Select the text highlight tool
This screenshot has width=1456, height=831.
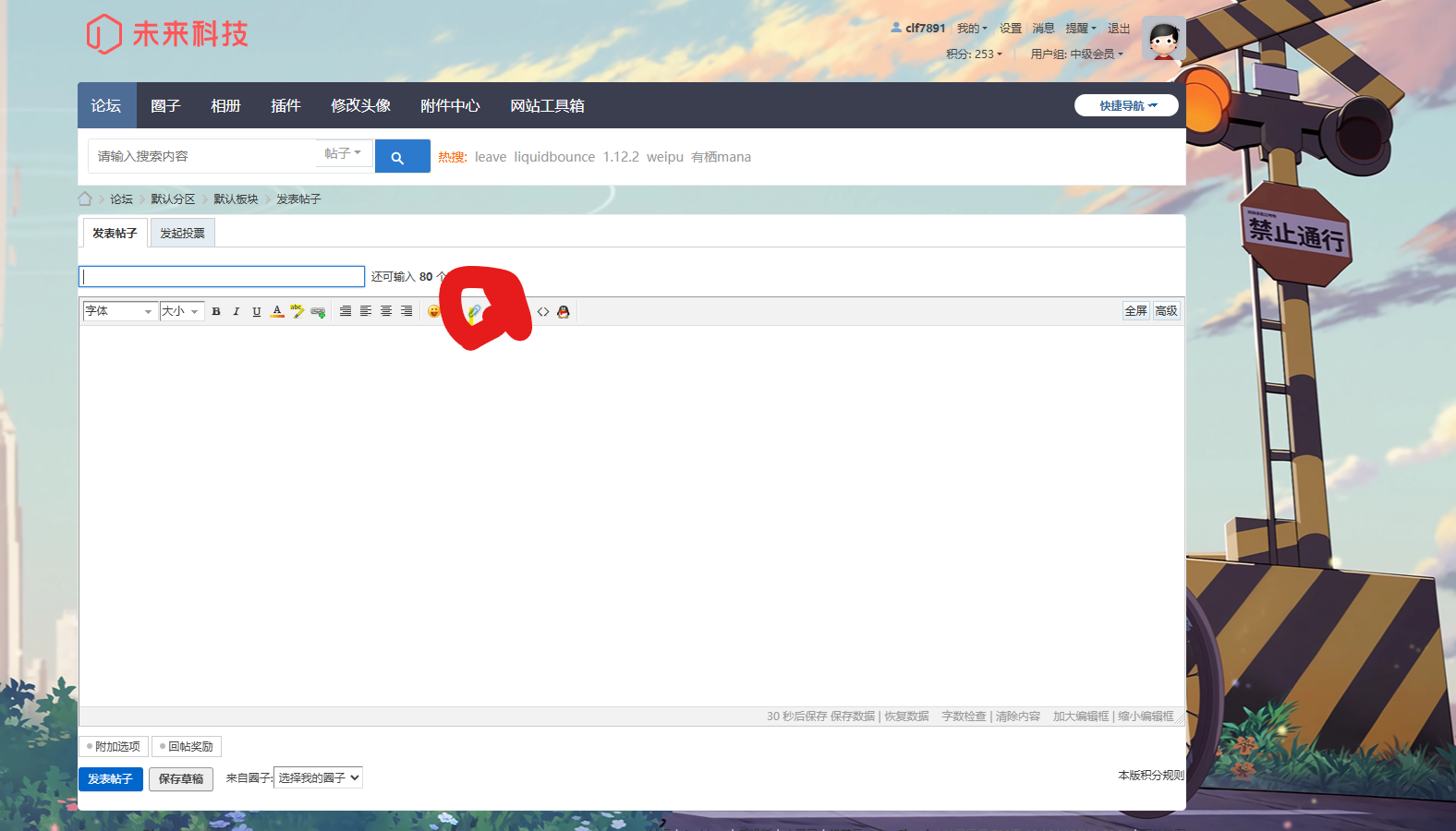click(x=297, y=312)
